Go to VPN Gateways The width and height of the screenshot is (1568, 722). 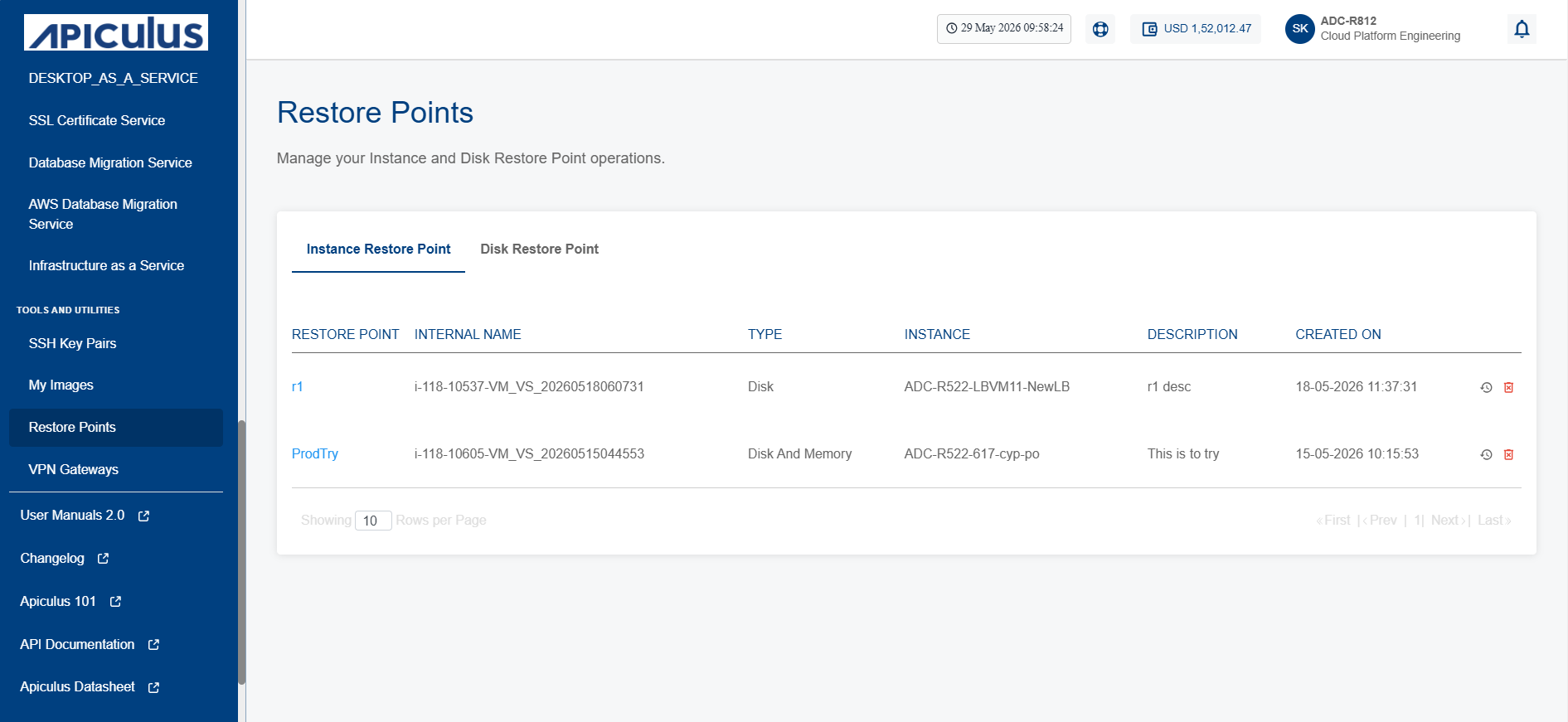point(73,469)
